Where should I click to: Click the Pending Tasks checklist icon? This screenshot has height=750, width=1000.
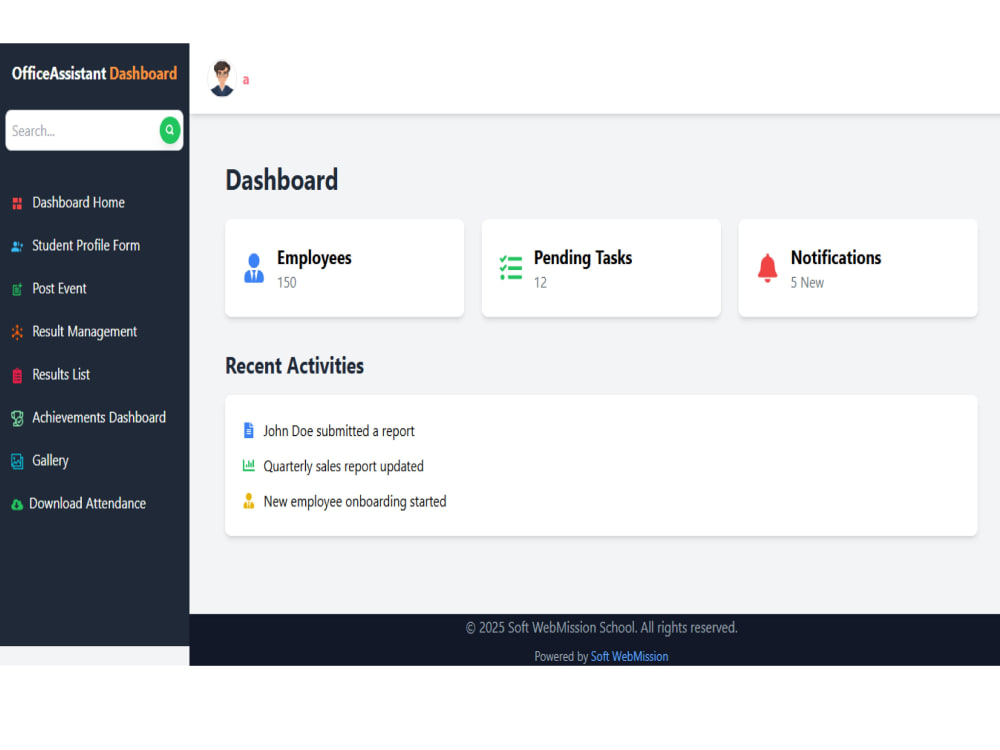511,268
